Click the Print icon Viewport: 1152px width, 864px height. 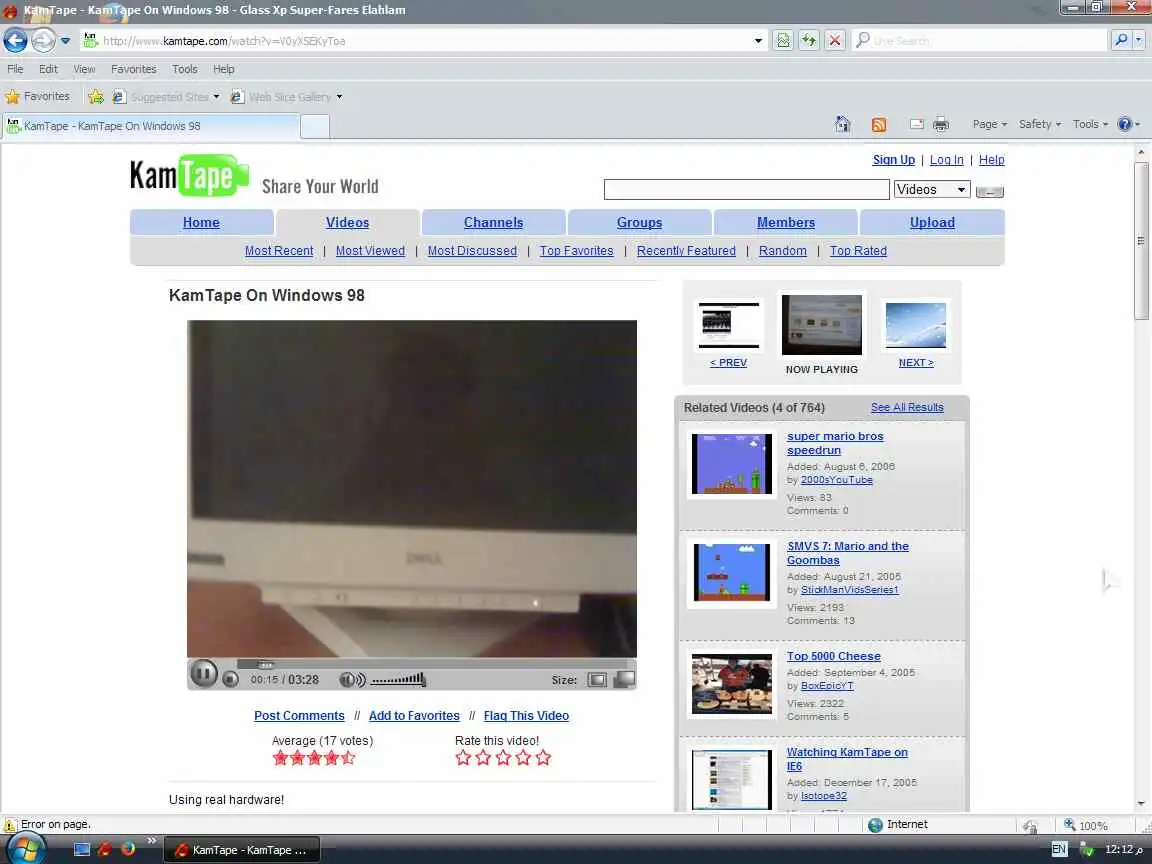941,124
